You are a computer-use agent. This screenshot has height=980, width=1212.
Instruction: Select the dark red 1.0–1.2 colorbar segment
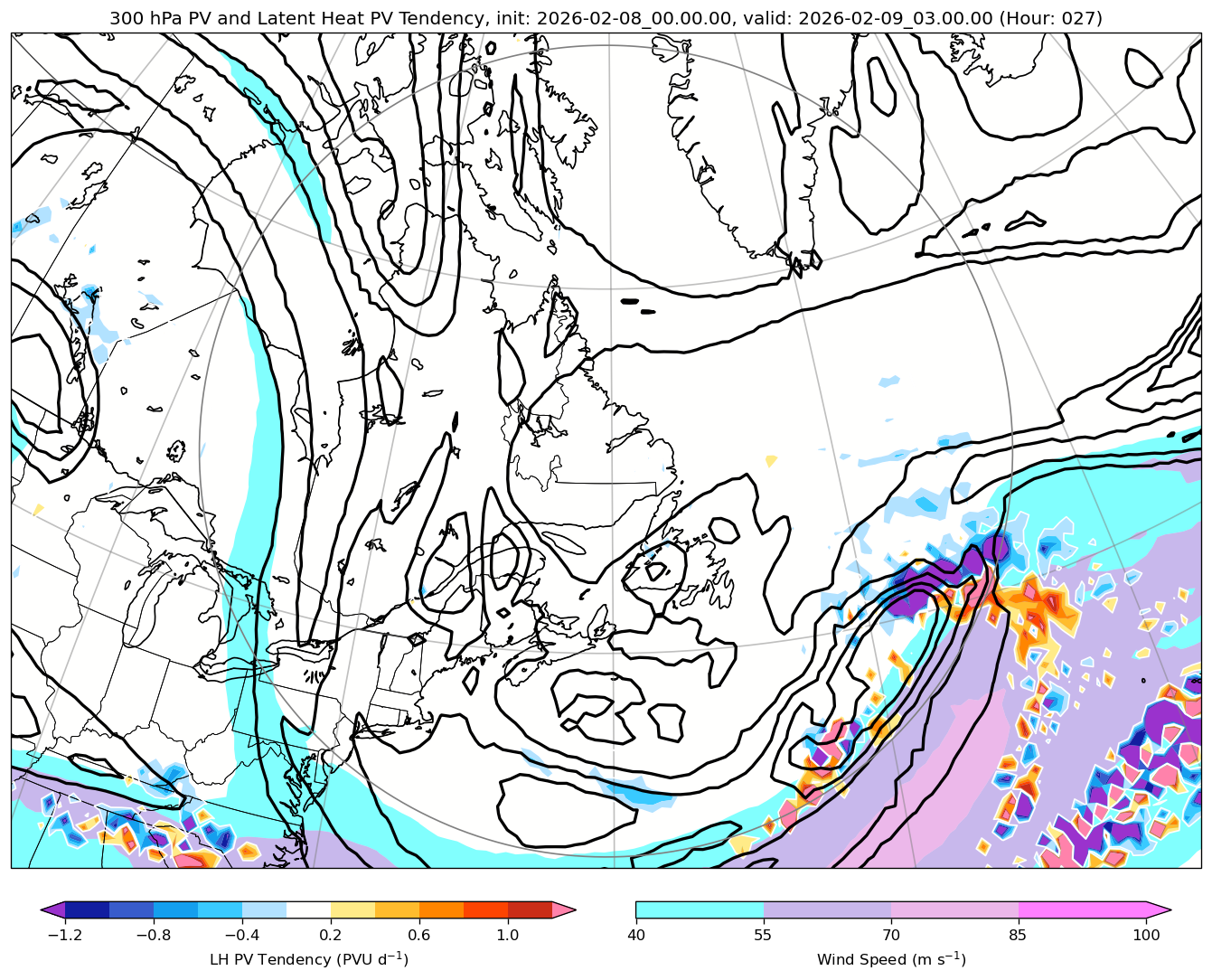pyautogui.click(x=530, y=909)
